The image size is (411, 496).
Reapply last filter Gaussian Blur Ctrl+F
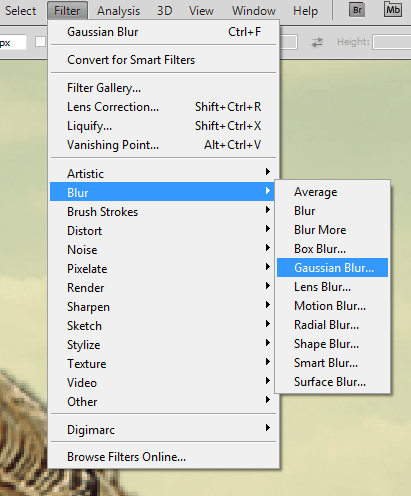click(163, 32)
